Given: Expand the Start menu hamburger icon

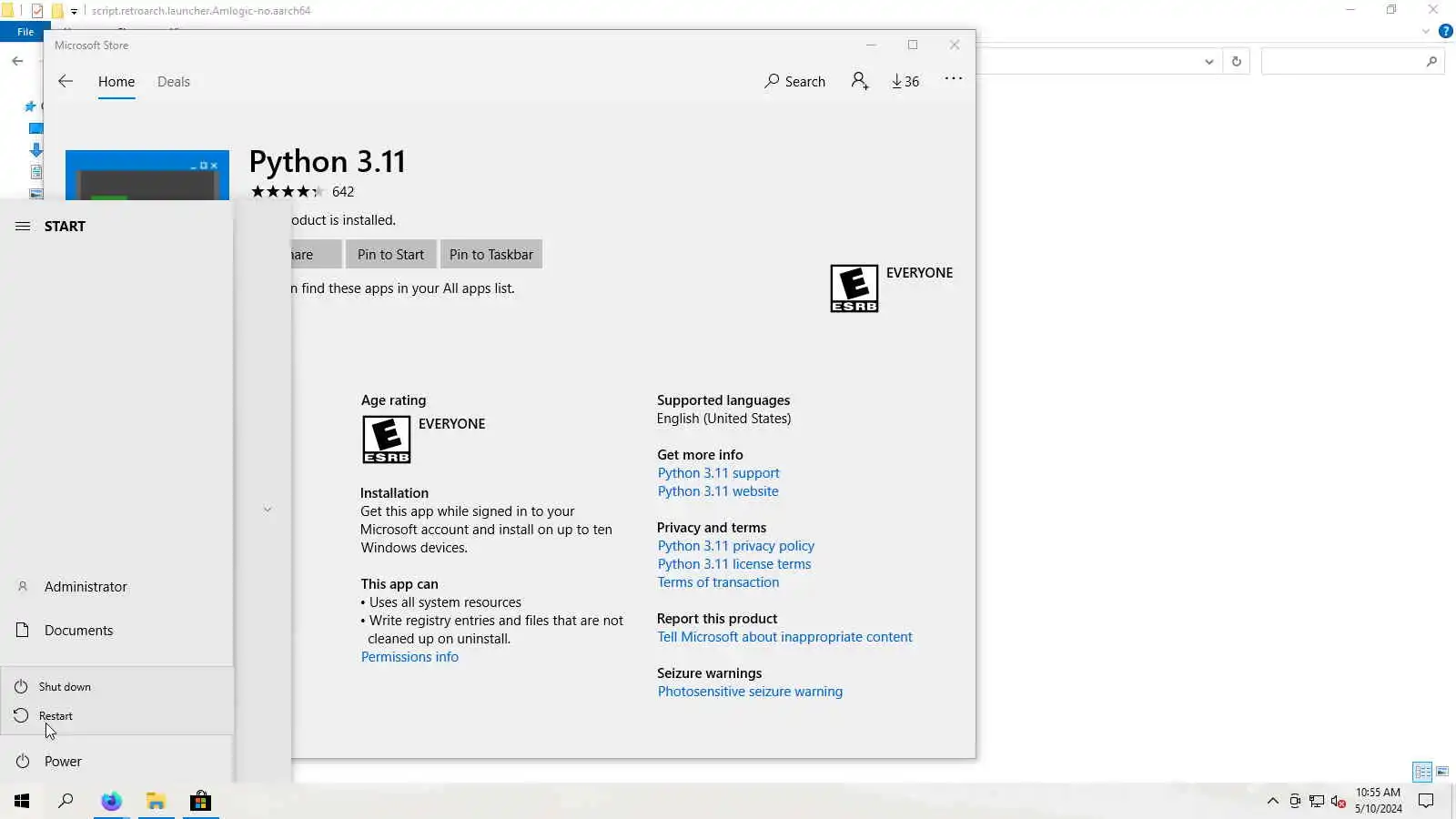Looking at the screenshot, I should point(23,227).
